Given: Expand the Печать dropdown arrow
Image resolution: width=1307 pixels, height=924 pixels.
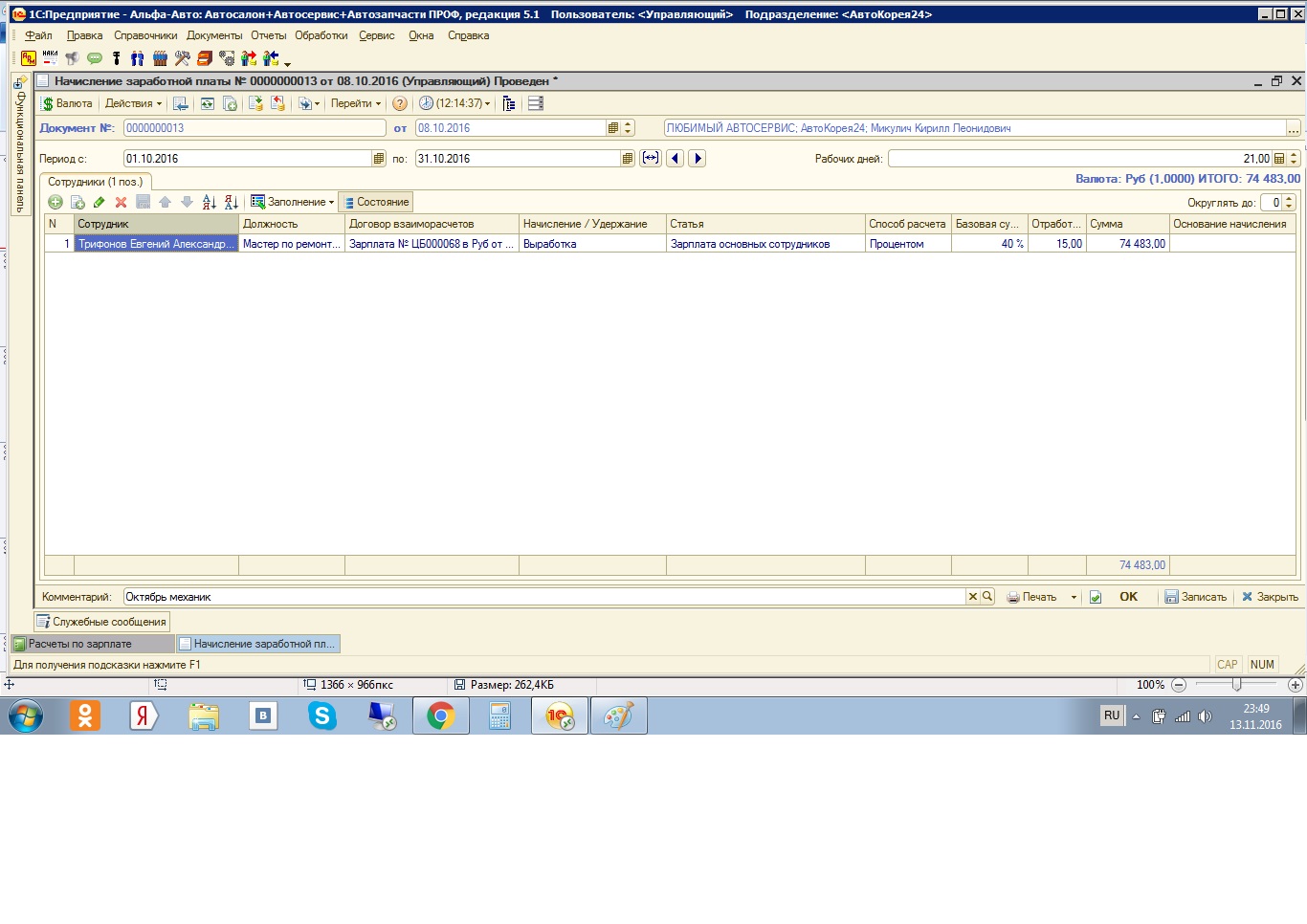Looking at the screenshot, I should coord(1074,597).
